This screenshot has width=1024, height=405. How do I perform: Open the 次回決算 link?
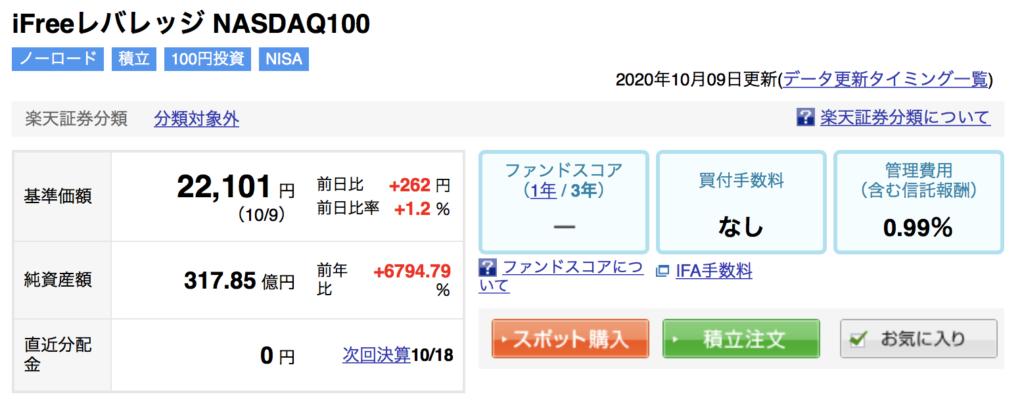tap(376, 355)
